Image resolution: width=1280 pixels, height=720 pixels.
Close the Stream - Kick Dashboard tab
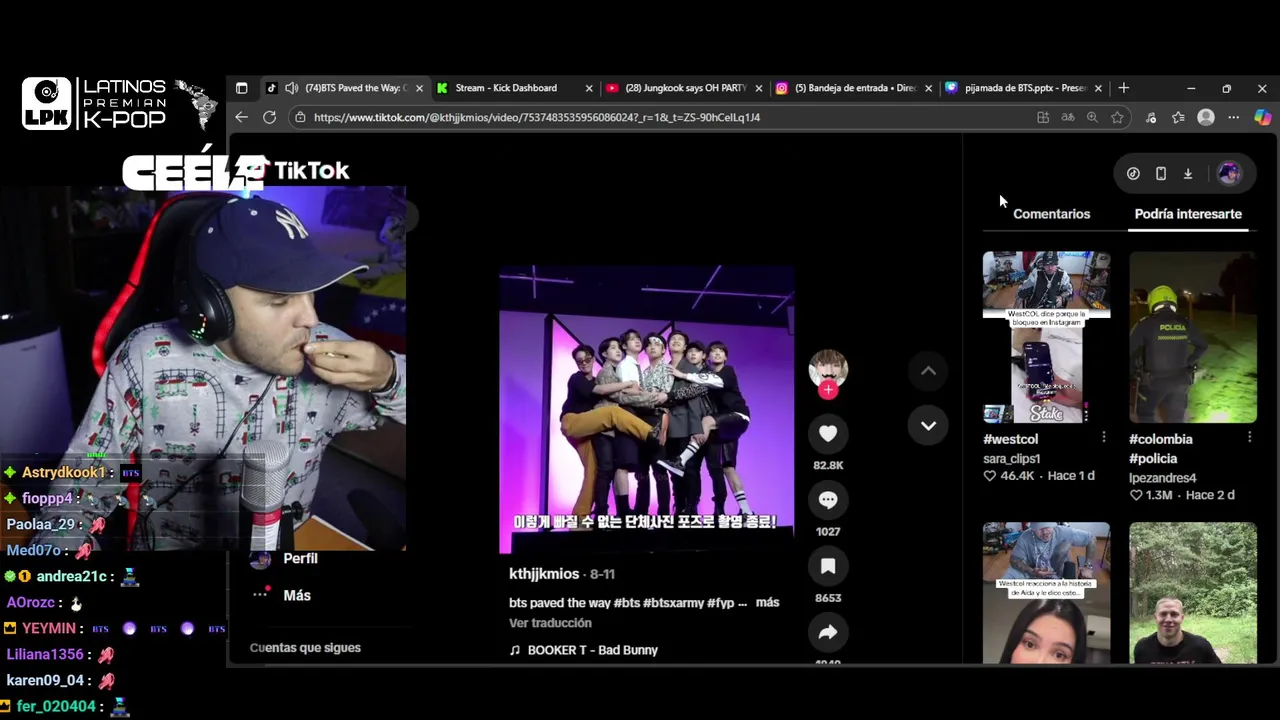point(589,88)
